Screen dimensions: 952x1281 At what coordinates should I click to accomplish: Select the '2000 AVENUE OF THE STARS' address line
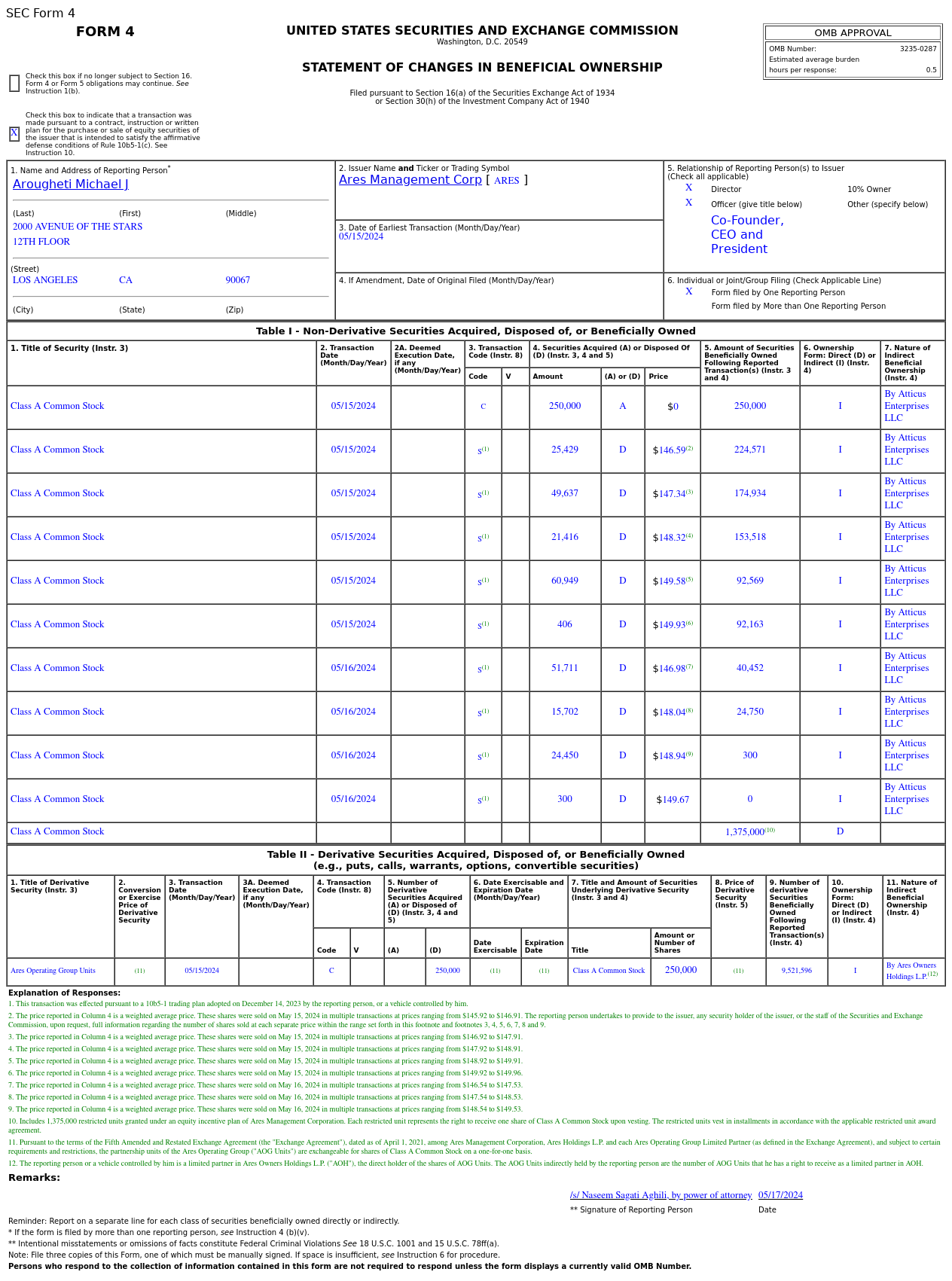[x=78, y=227]
